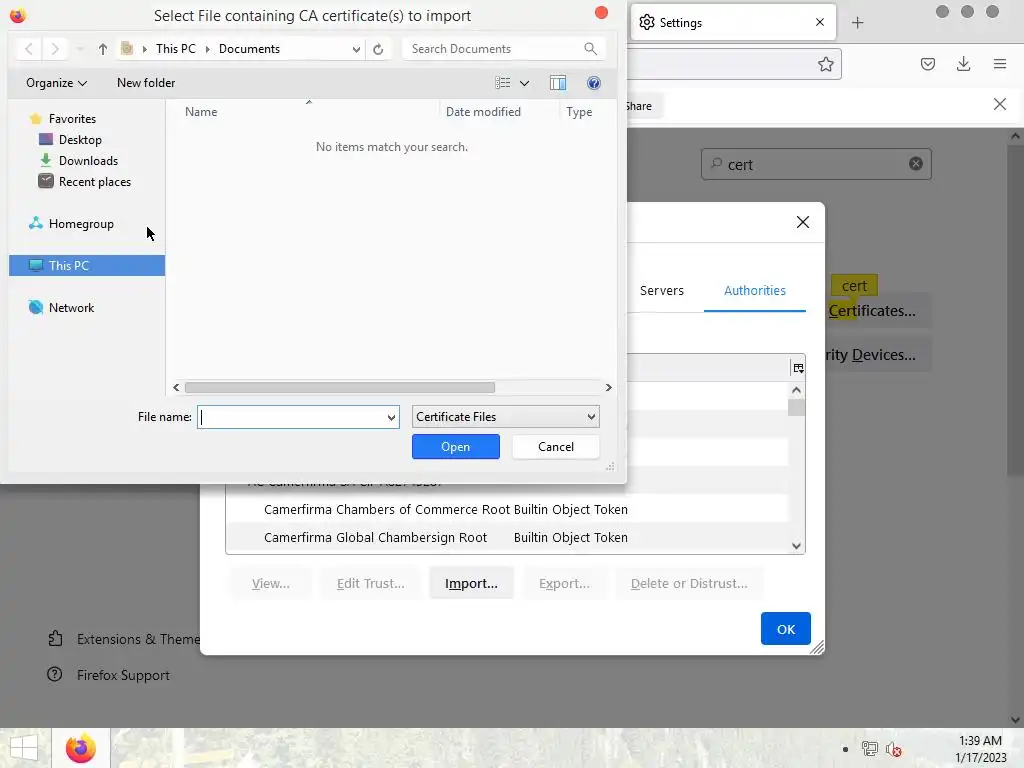Select Desktop in Favorites

pos(80,140)
